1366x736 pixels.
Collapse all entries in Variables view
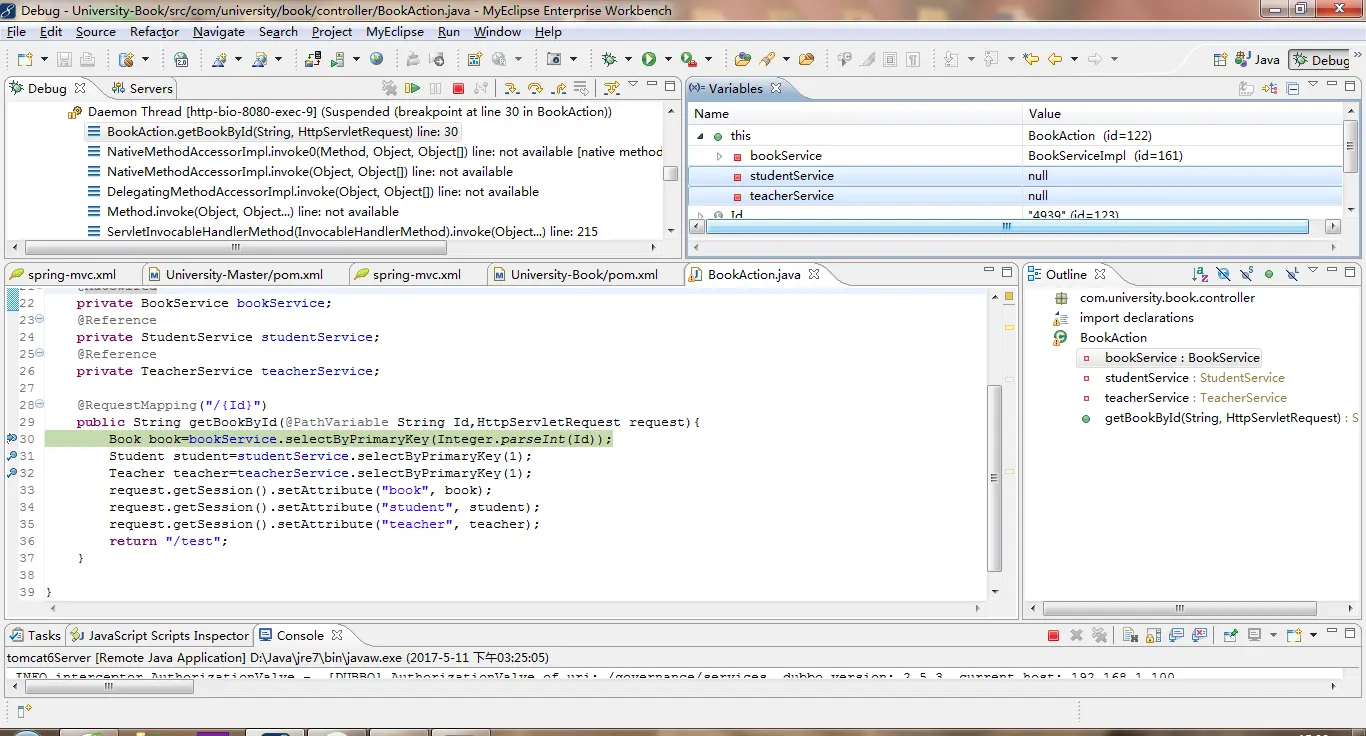(1292, 88)
